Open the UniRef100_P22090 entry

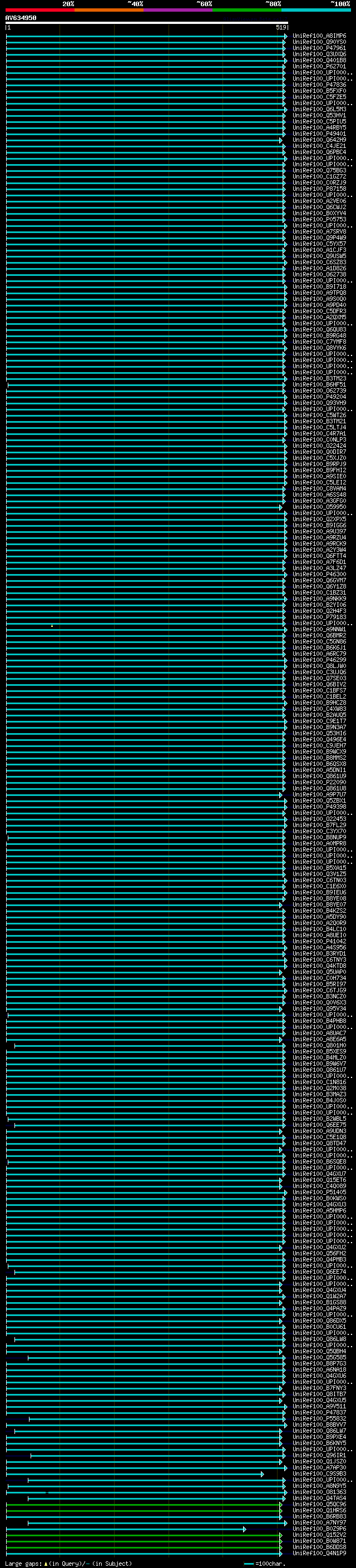tap(319, 782)
